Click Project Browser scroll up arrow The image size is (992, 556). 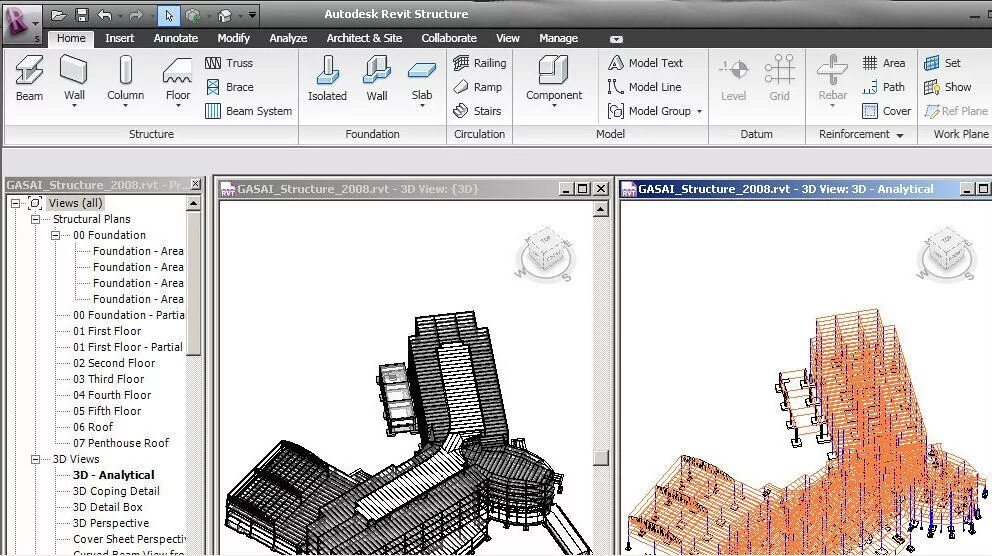[194, 203]
